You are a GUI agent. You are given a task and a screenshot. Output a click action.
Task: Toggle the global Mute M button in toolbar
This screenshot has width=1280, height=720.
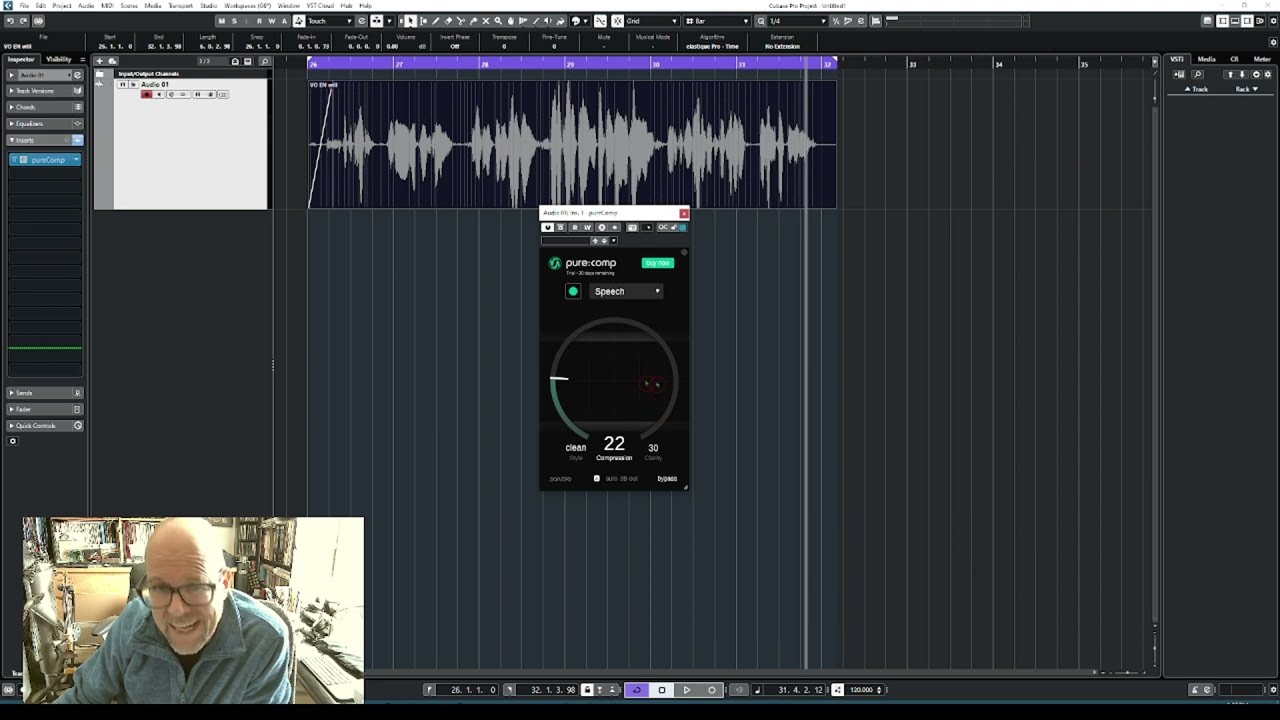221,21
